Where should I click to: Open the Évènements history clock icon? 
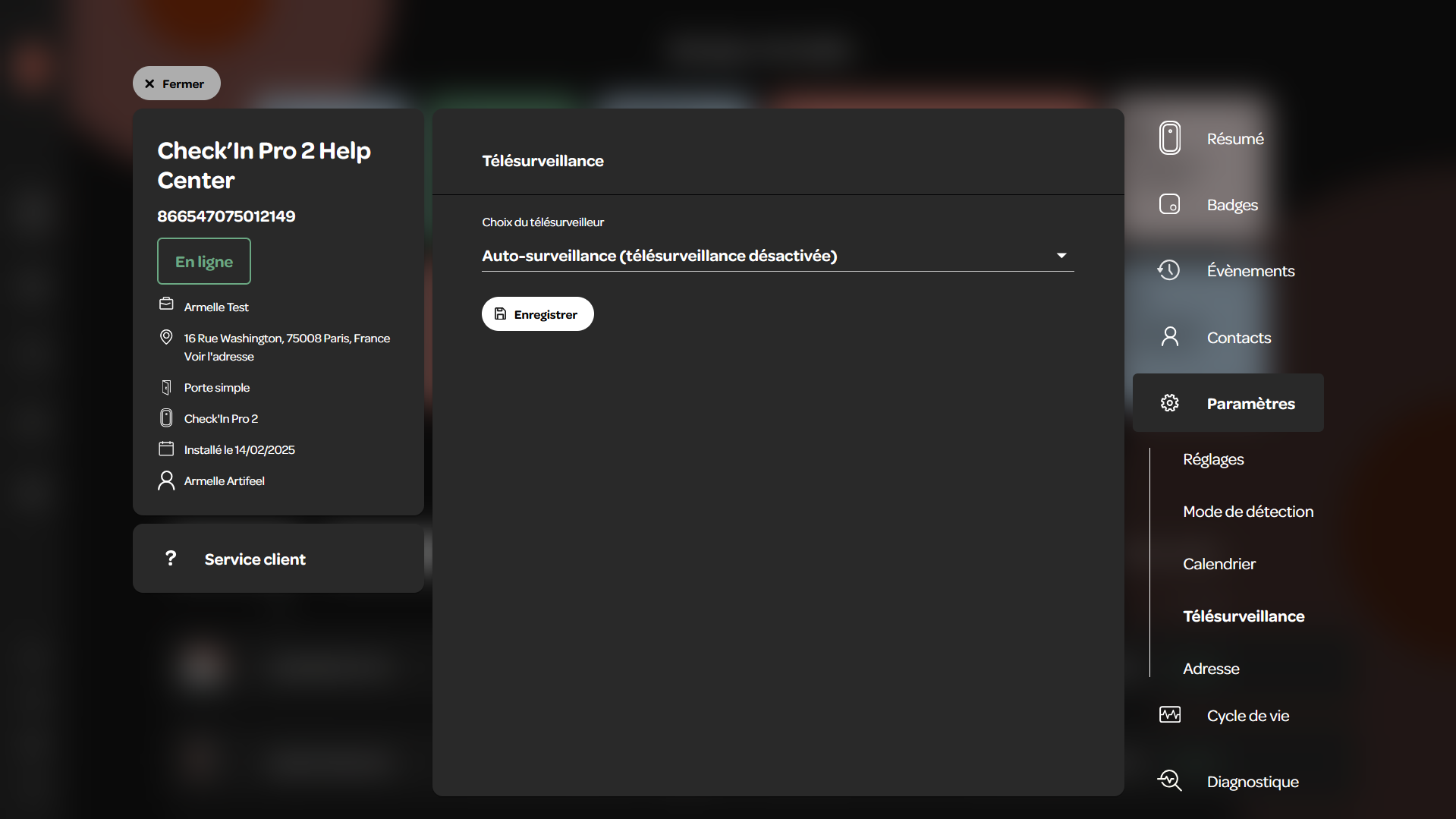[1168, 270]
